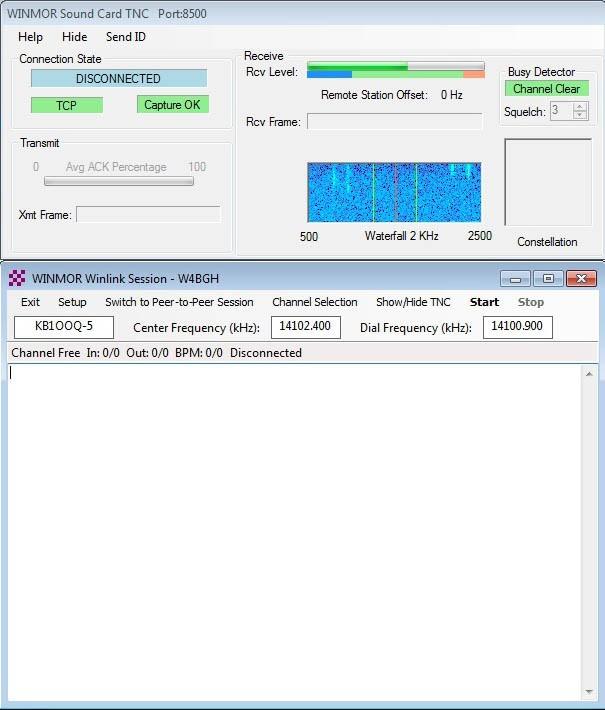Click the Squelch value field
605x710 pixels.
[x=562, y=110]
